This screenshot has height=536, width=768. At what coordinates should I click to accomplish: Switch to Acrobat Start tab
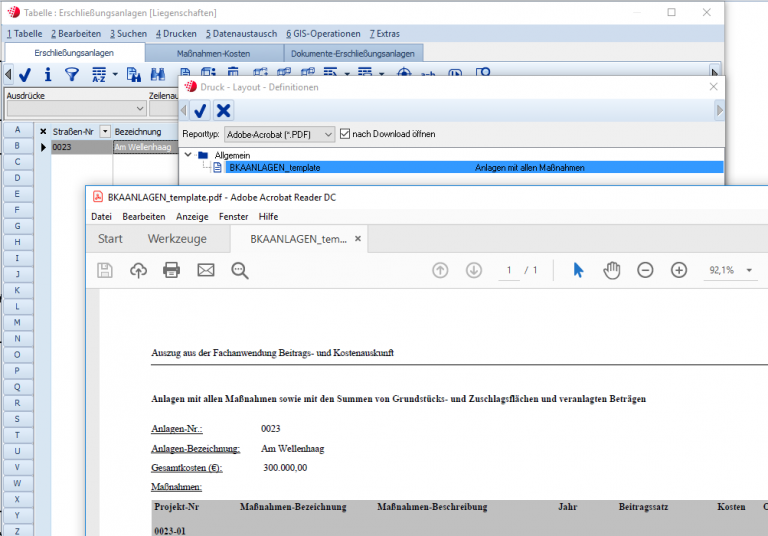(110, 239)
